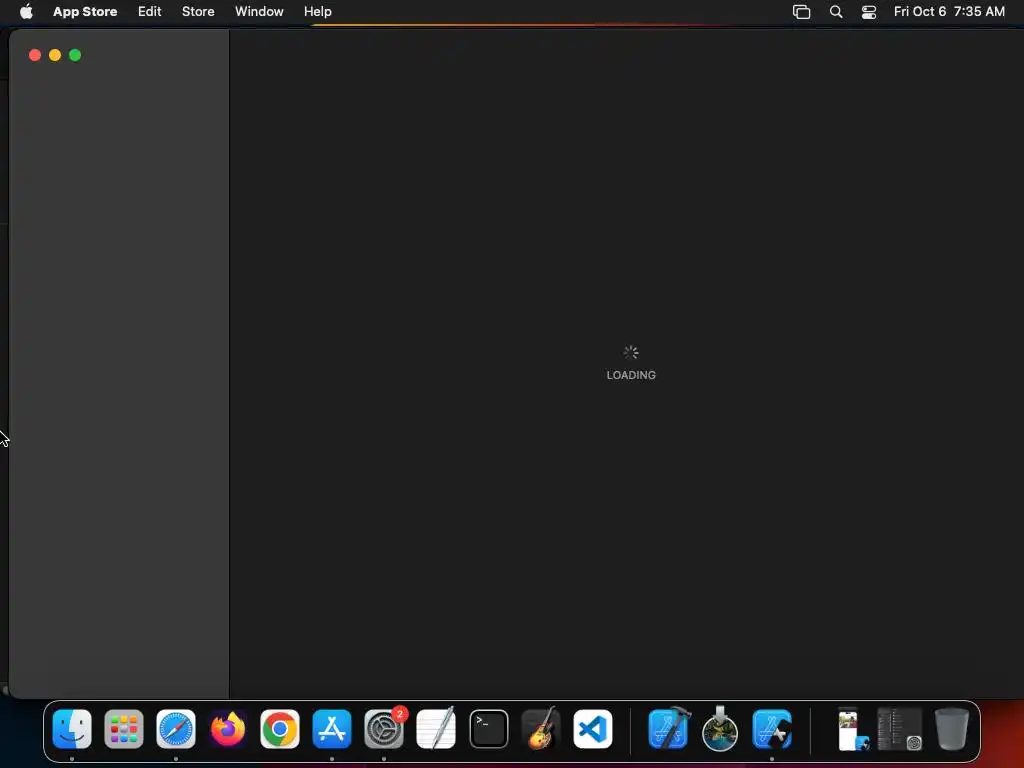Click the Stage Manager menu bar icon
Image resolution: width=1024 pixels, height=768 pixels.
click(x=801, y=12)
